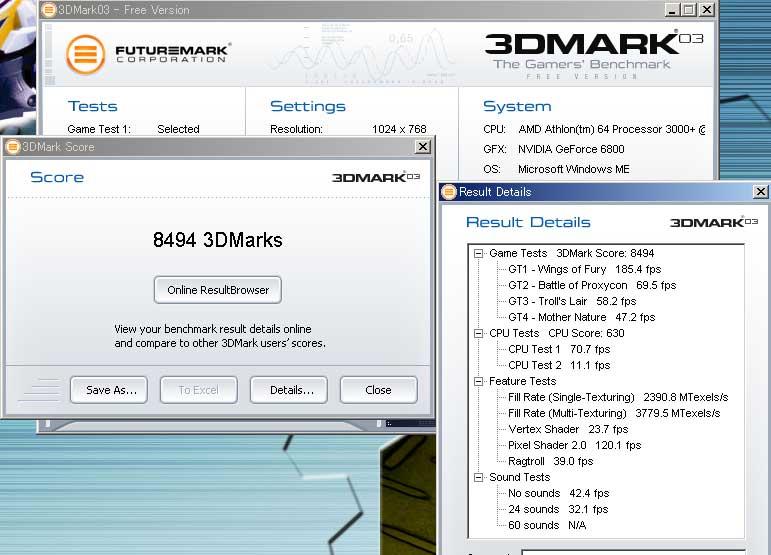
Task: Click the input field below results tree
Action: pos(634,552)
